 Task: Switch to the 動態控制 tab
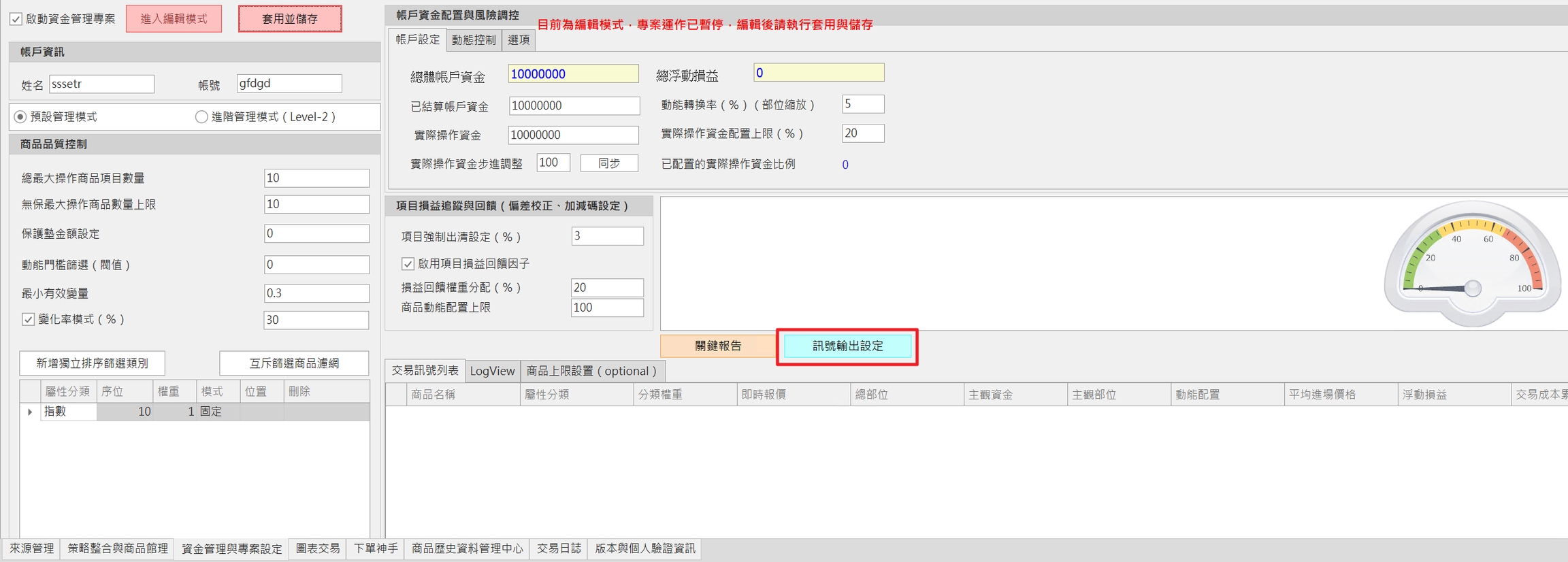[474, 40]
